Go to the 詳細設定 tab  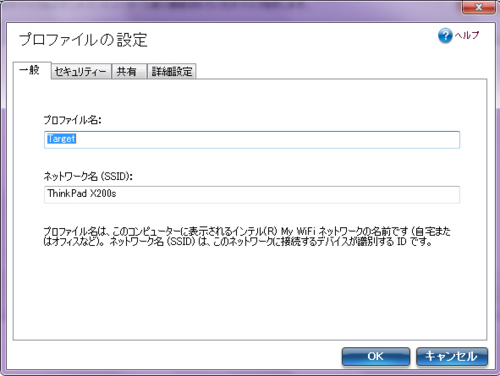point(172,71)
